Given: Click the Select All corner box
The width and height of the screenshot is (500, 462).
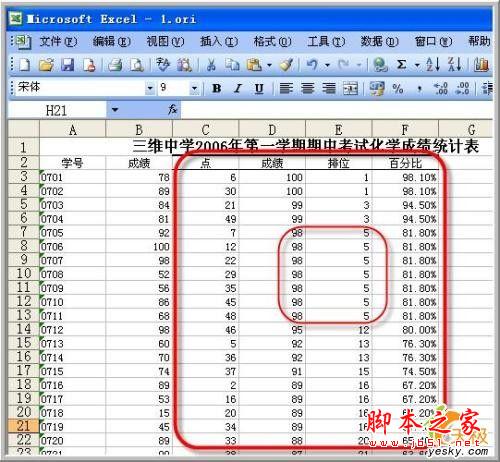Looking at the screenshot, I should [x=23, y=129].
